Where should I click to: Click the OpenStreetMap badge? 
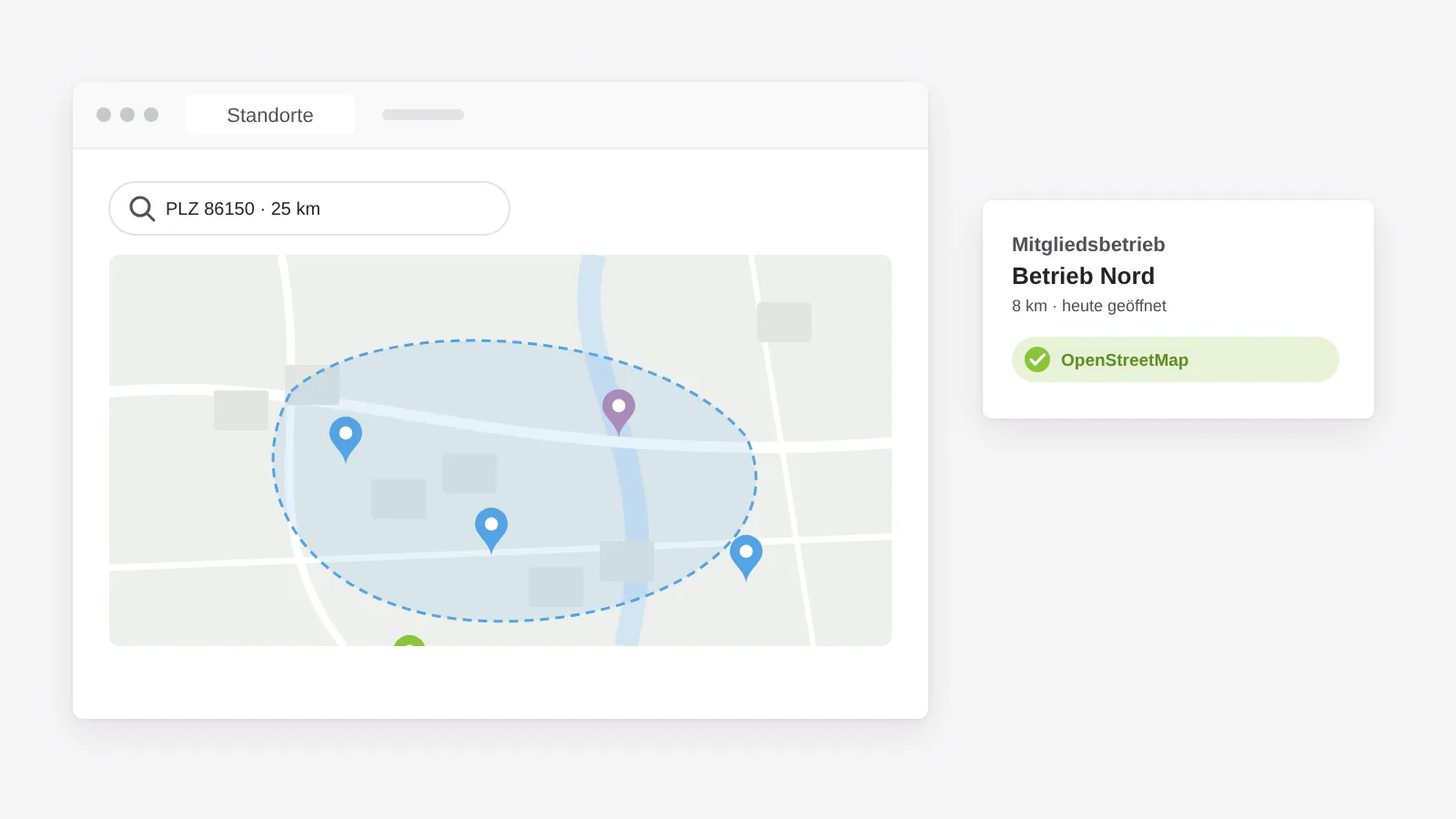point(1176,359)
